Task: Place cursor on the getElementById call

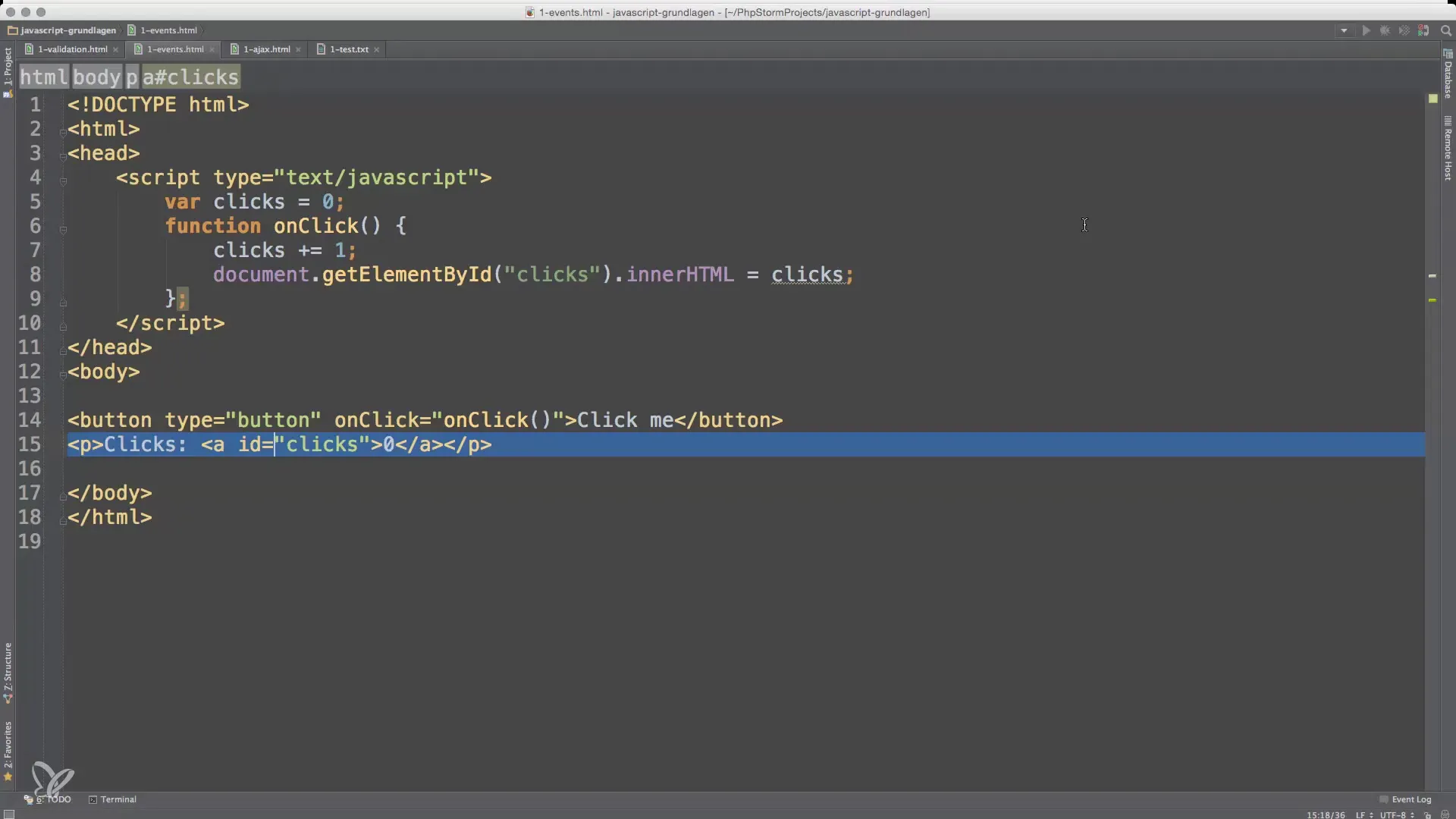Action: (x=406, y=275)
